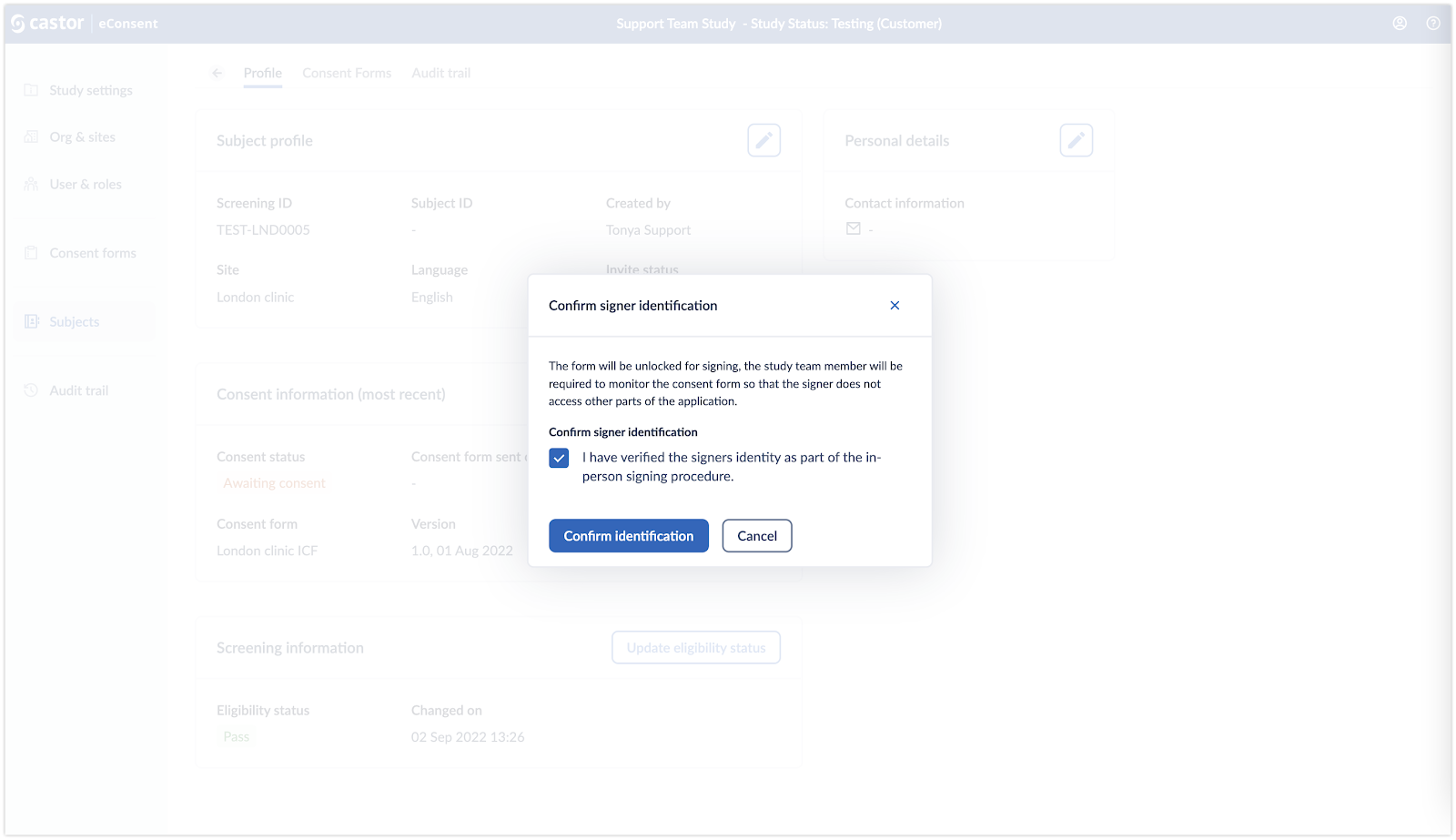
Task: Click the Pass eligibility status value
Action: (236, 737)
